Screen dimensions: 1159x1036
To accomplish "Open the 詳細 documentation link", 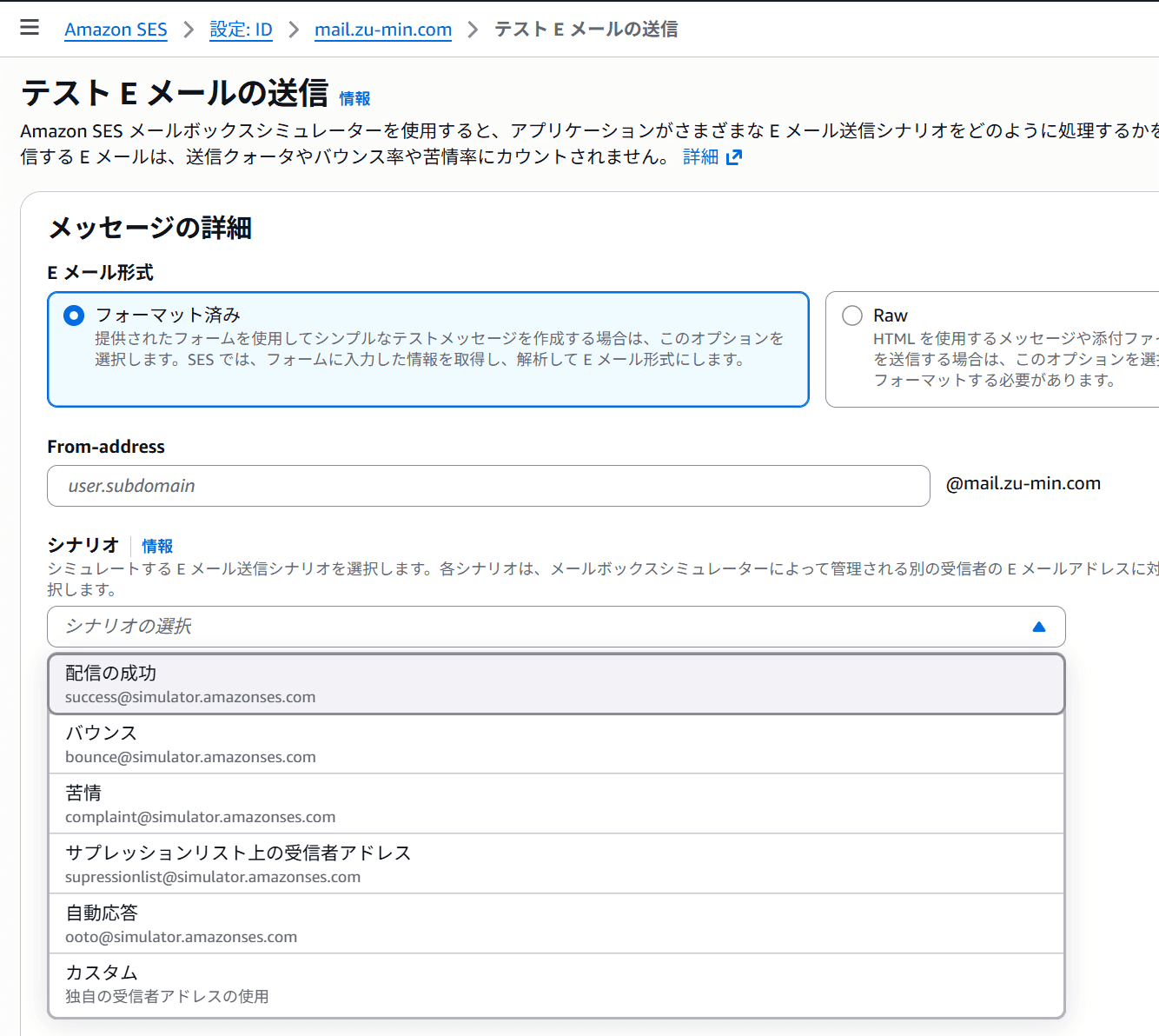I will 700,156.
